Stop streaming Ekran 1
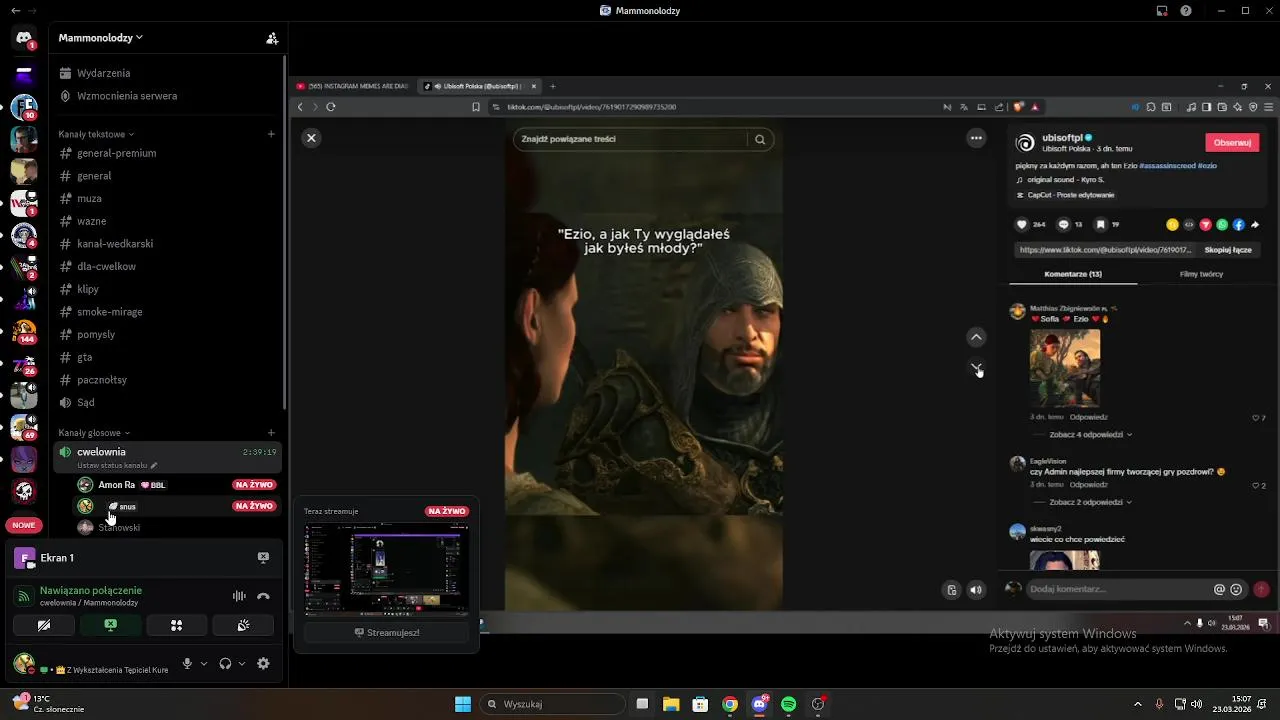Image resolution: width=1280 pixels, height=720 pixels. [263, 558]
